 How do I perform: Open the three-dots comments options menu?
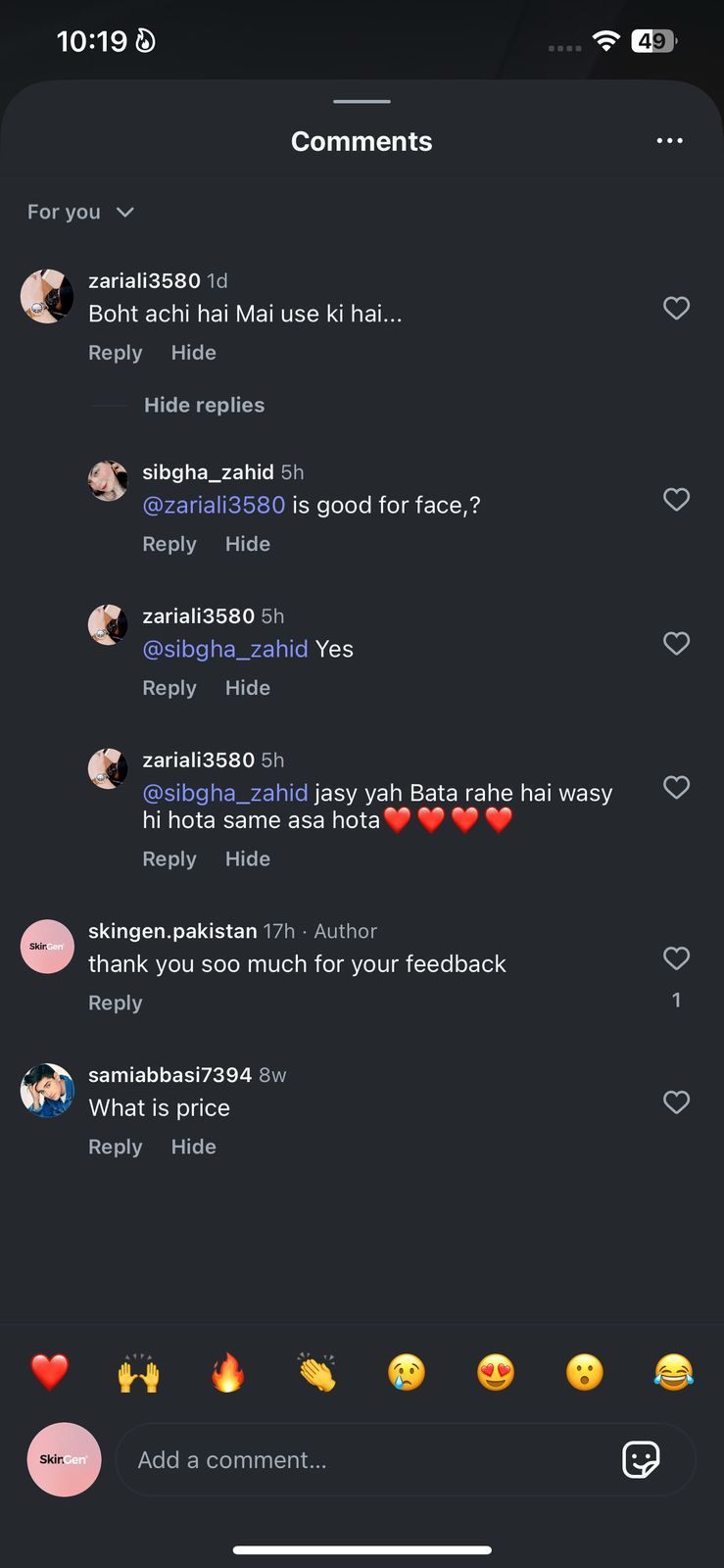[669, 141]
